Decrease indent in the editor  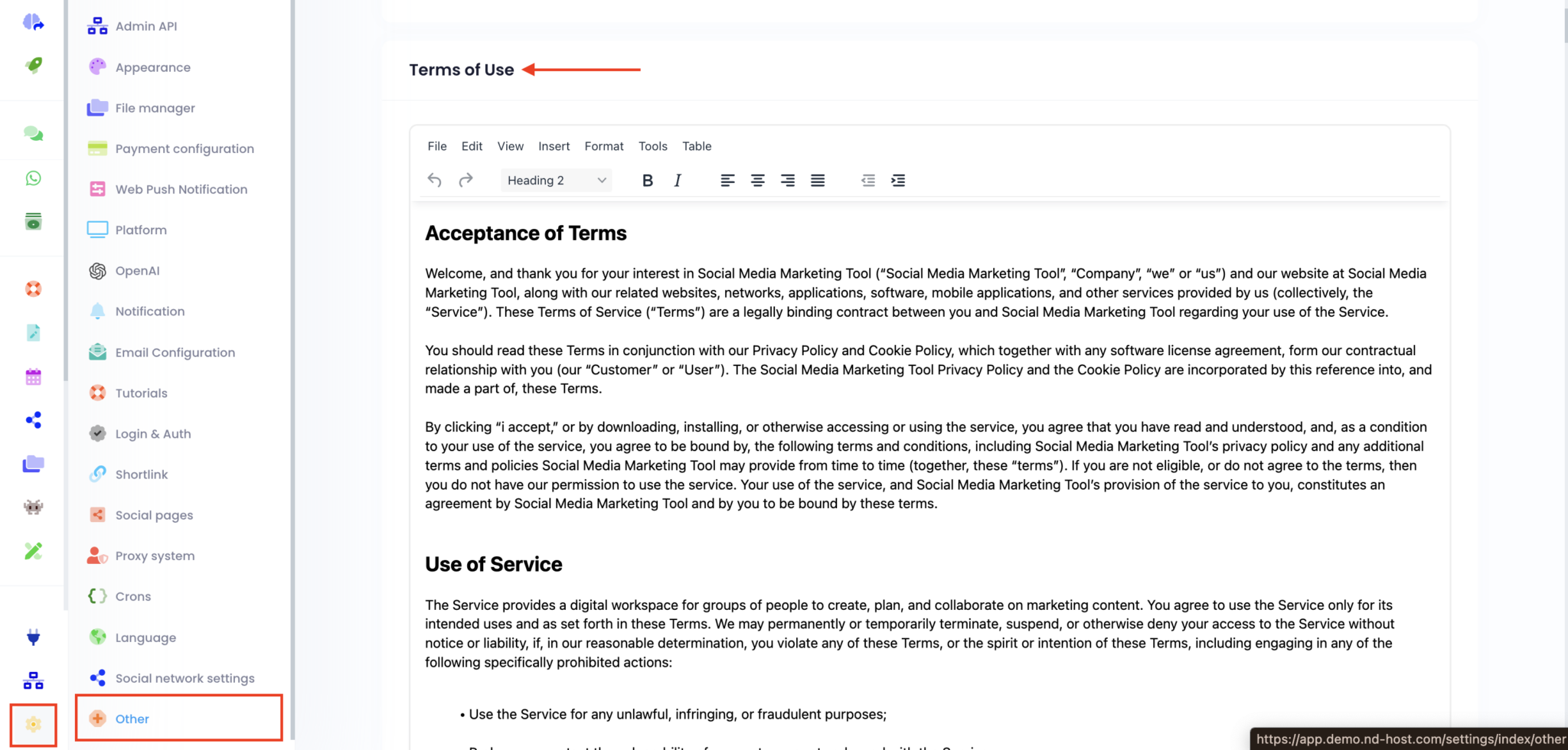[868, 181]
